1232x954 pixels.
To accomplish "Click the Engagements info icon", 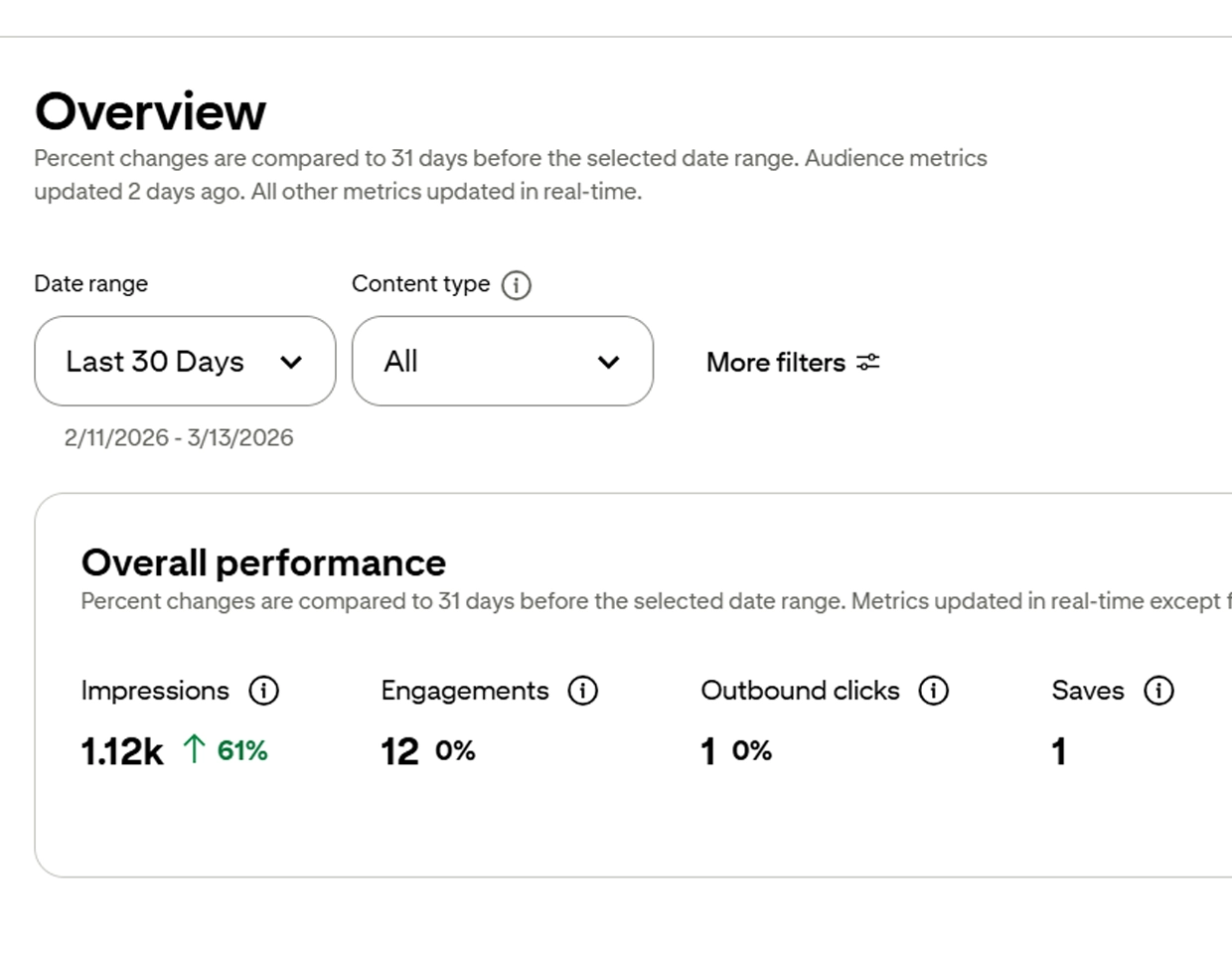I will tap(583, 691).
